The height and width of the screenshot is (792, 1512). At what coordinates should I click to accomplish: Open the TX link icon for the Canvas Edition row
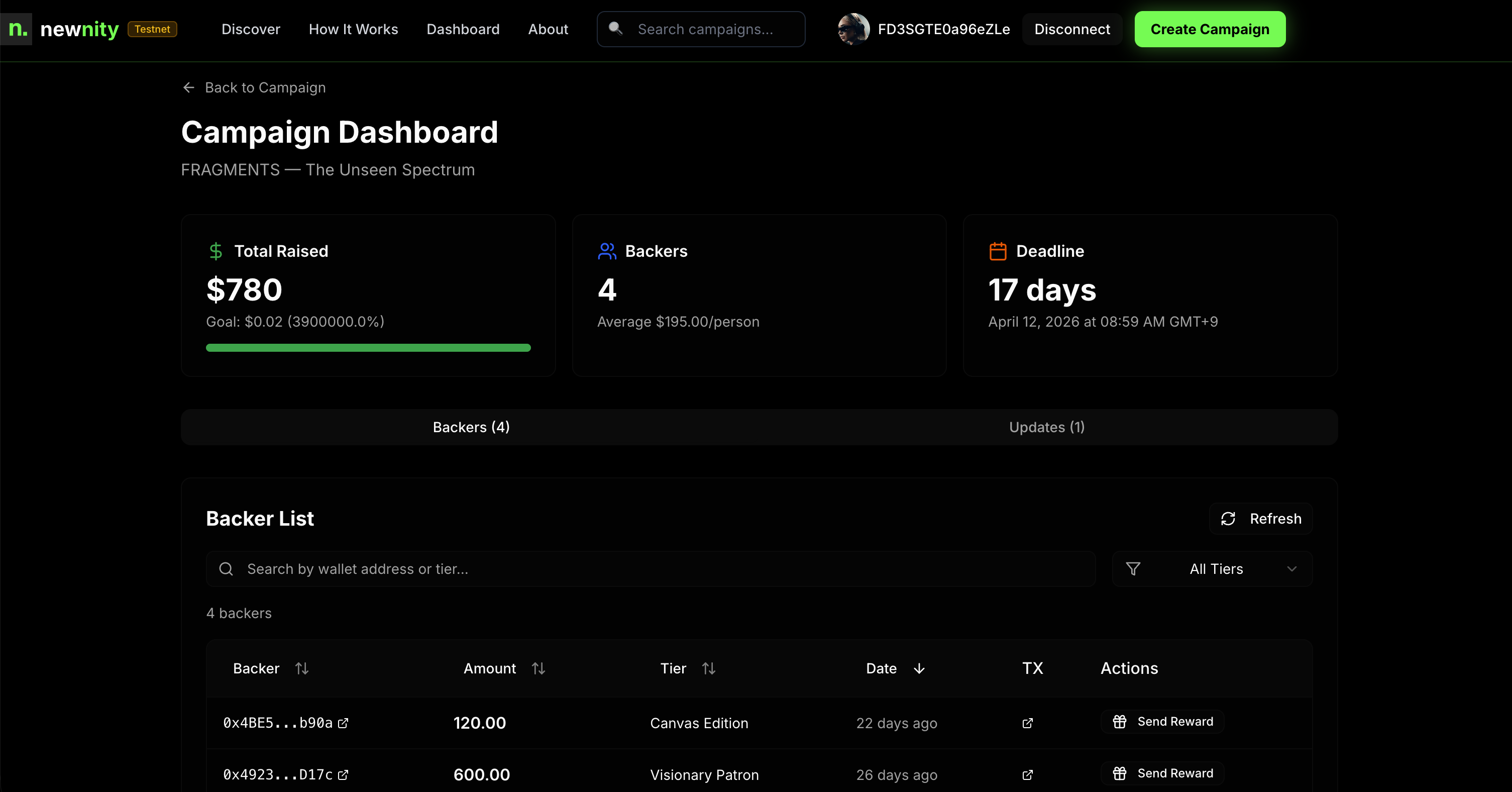pyautogui.click(x=1027, y=723)
